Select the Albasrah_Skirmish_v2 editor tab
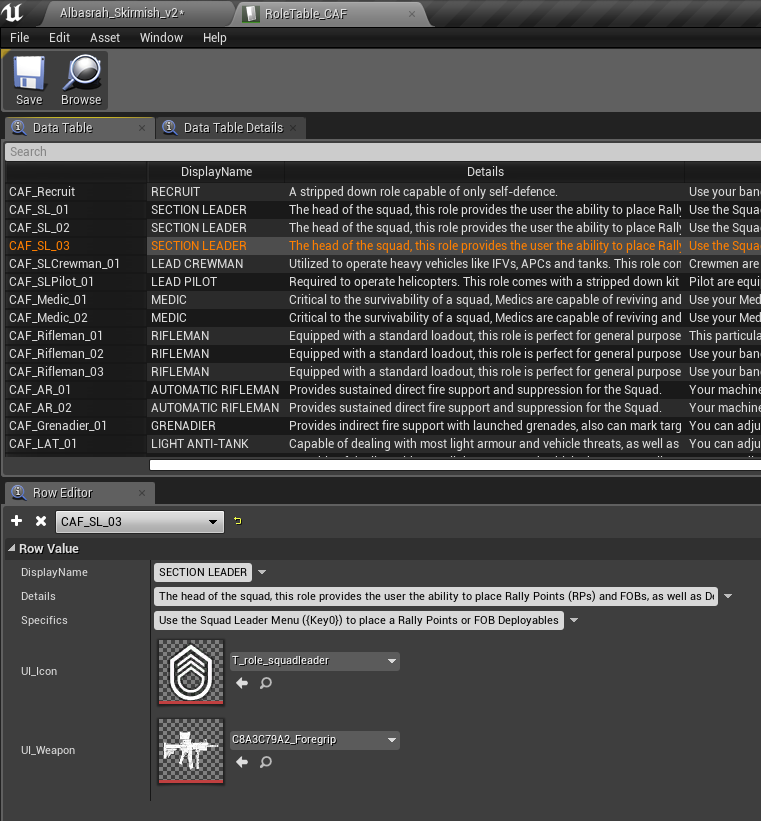Screen dimensions: 761x821 click(113, 14)
